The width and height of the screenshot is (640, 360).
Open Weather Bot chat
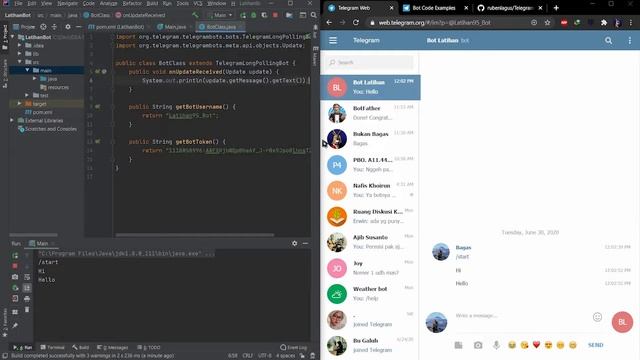(370, 294)
